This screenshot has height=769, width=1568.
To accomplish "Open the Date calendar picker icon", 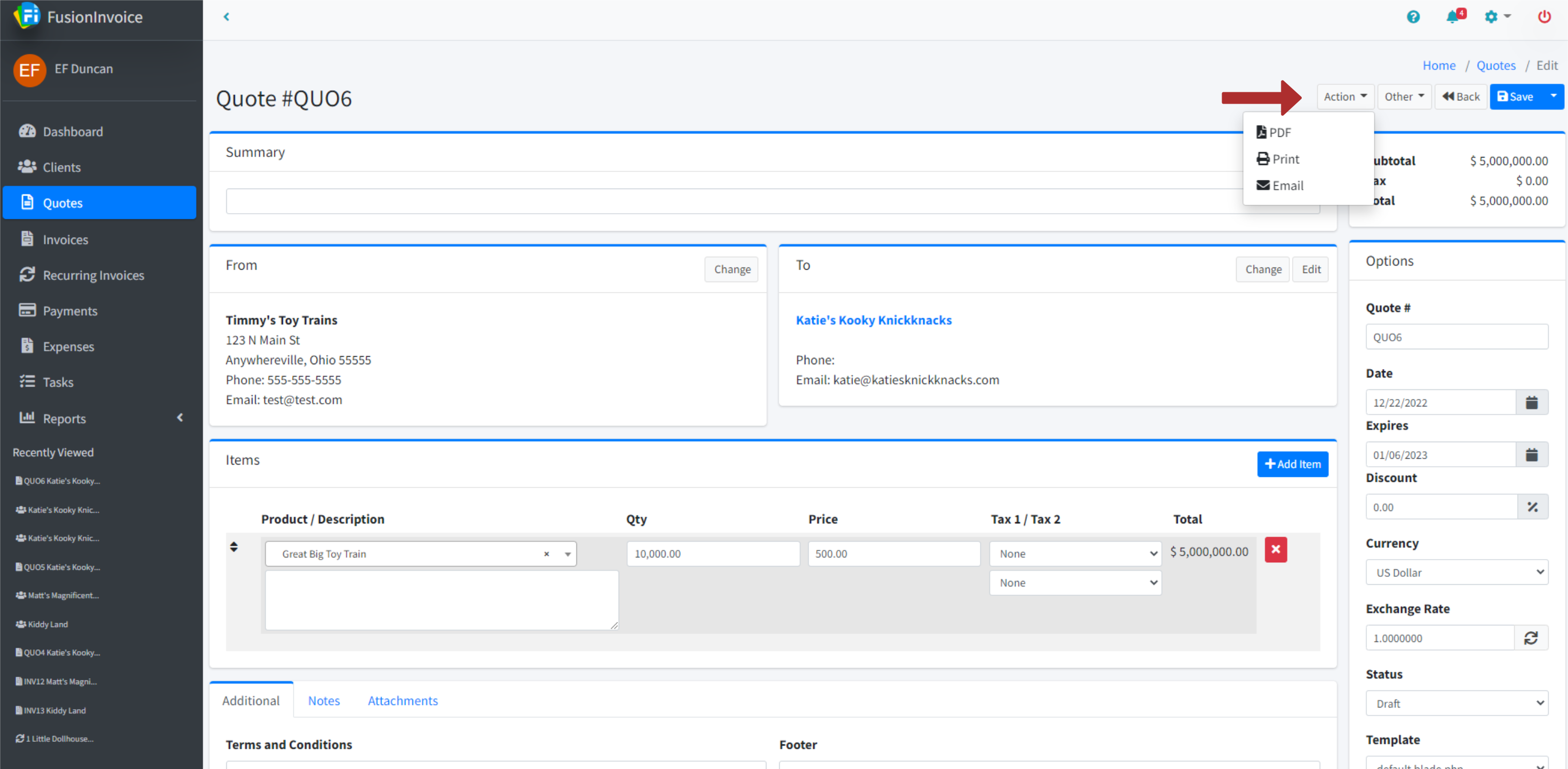I will click(1532, 403).
